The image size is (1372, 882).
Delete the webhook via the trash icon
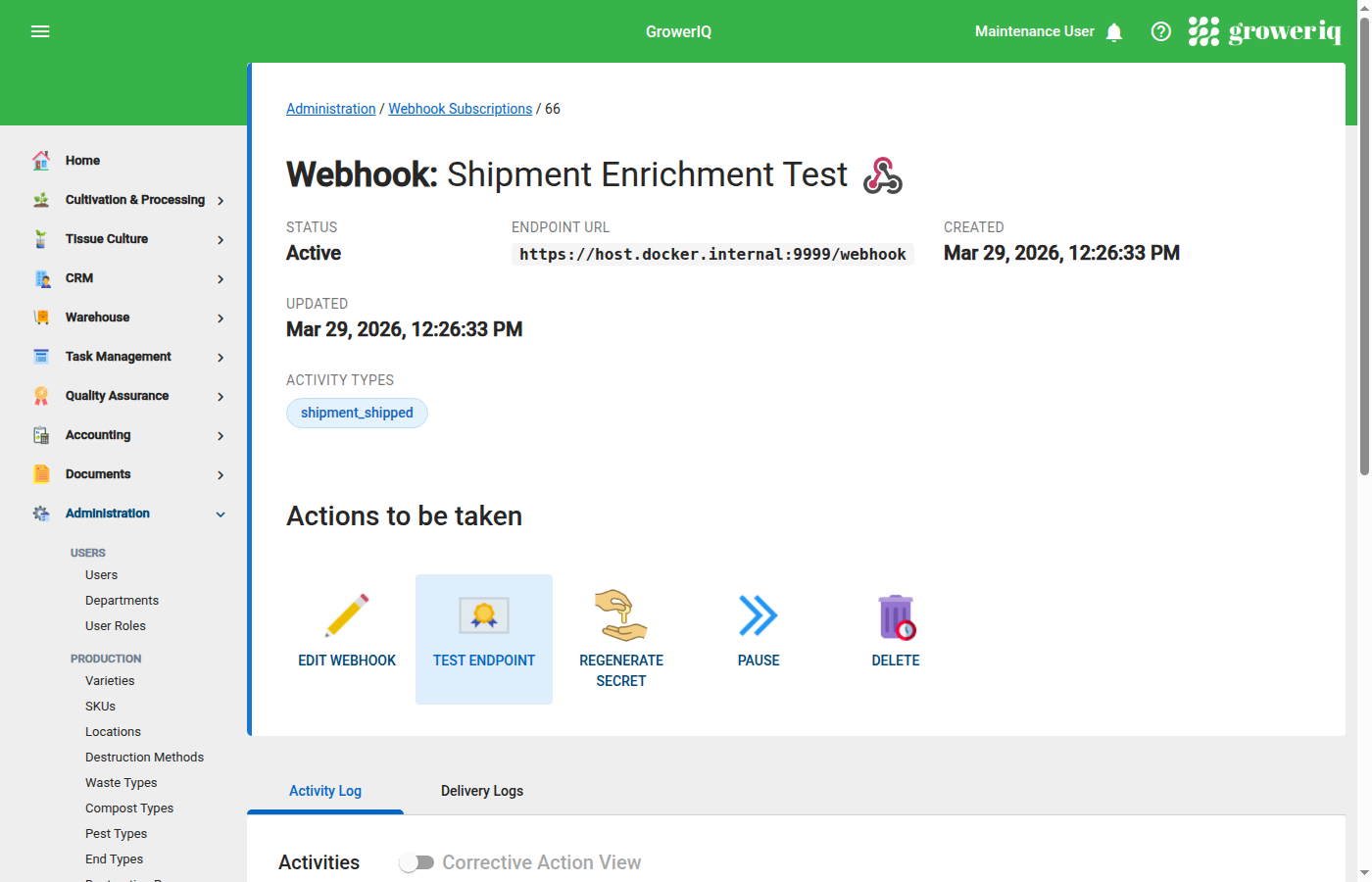click(895, 615)
